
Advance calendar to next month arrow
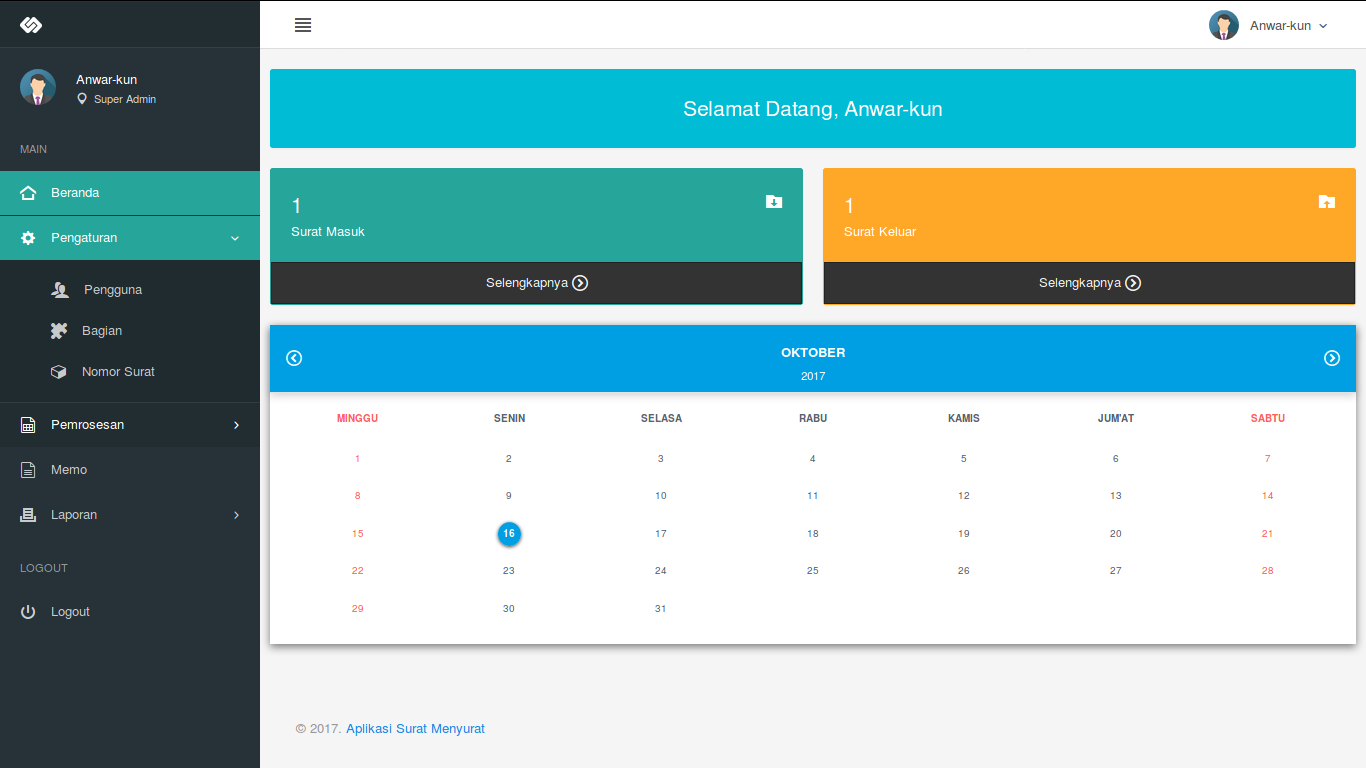tap(1332, 358)
